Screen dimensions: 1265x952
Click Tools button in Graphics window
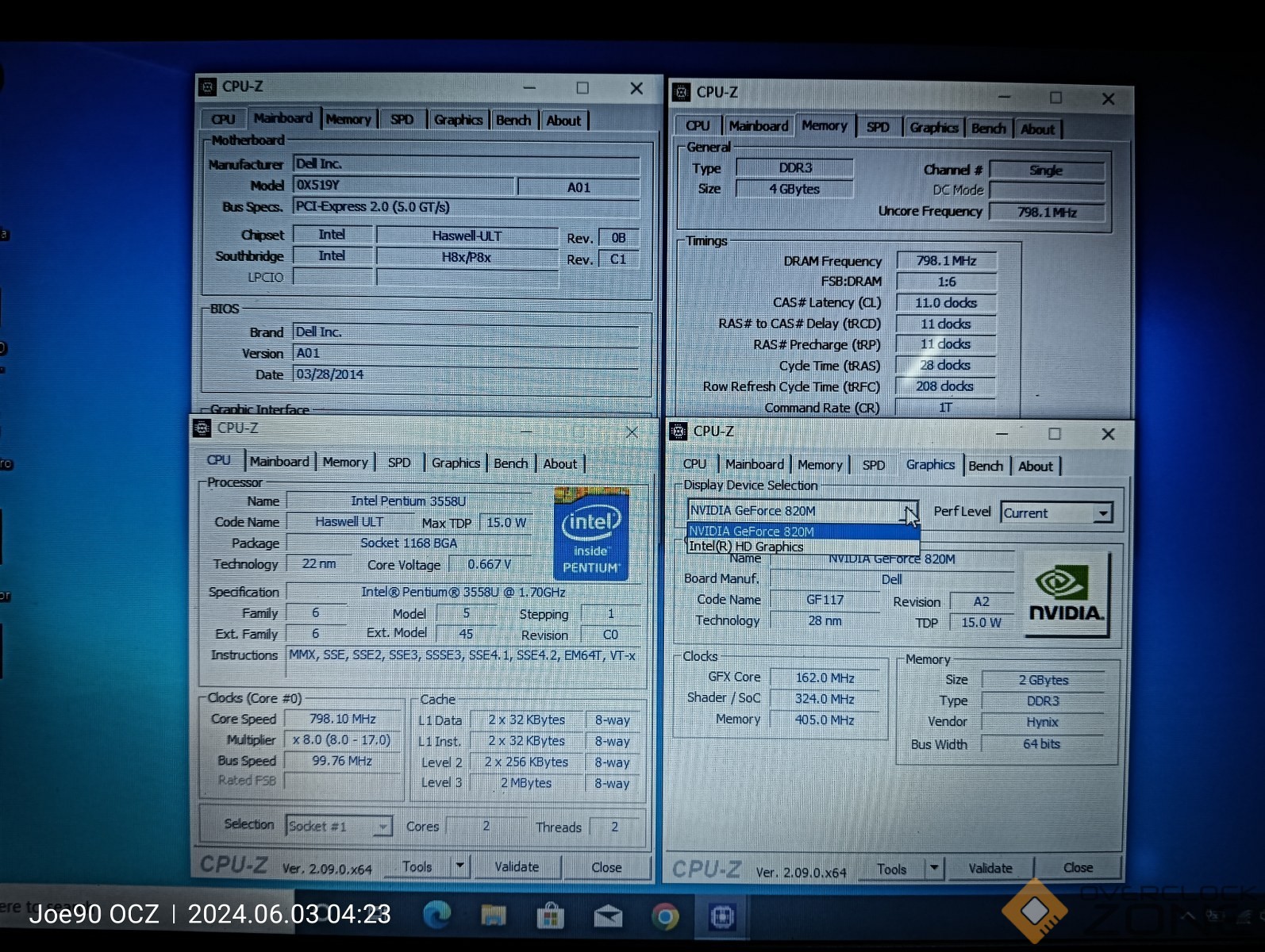(x=892, y=869)
